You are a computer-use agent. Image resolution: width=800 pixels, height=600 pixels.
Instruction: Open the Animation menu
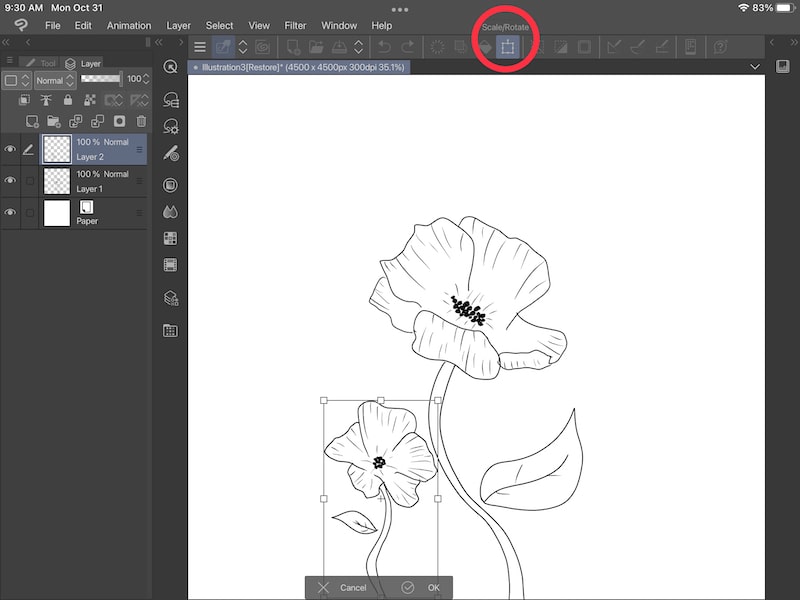pyautogui.click(x=129, y=25)
